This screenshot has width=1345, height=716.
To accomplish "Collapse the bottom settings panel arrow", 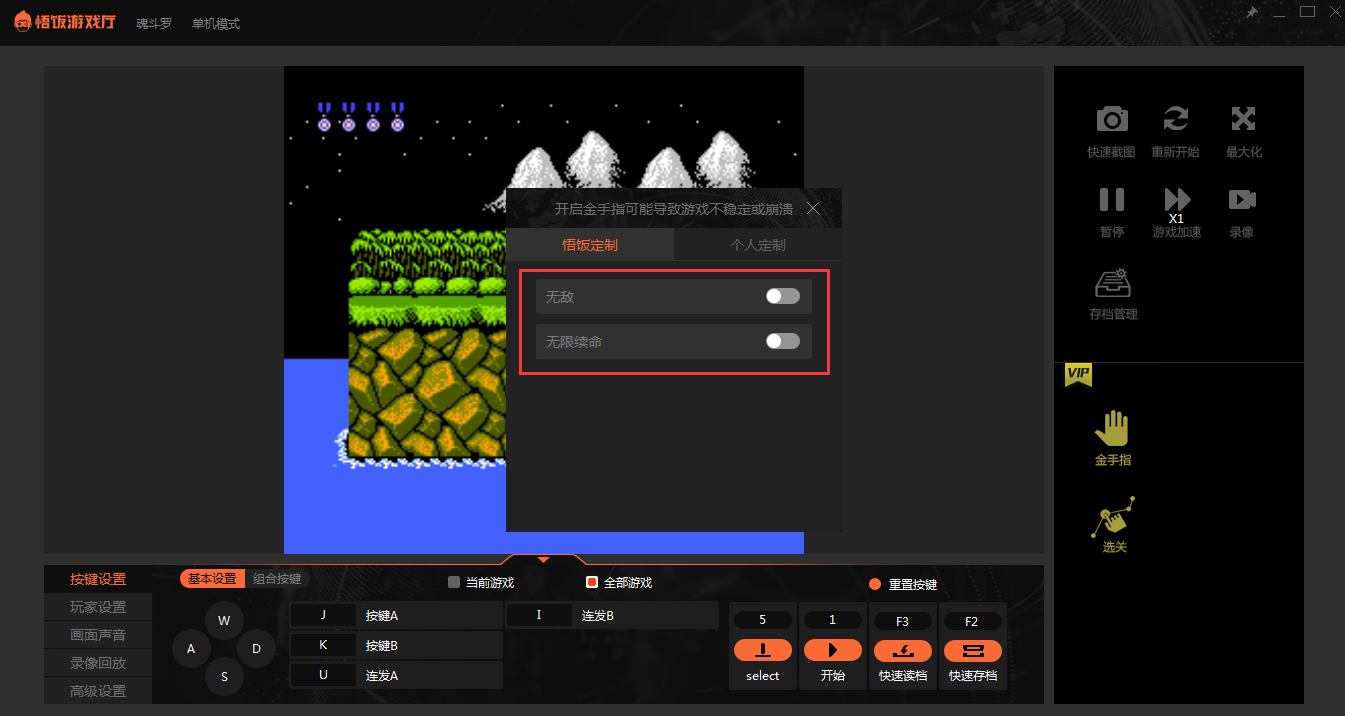I will point(543,559).
